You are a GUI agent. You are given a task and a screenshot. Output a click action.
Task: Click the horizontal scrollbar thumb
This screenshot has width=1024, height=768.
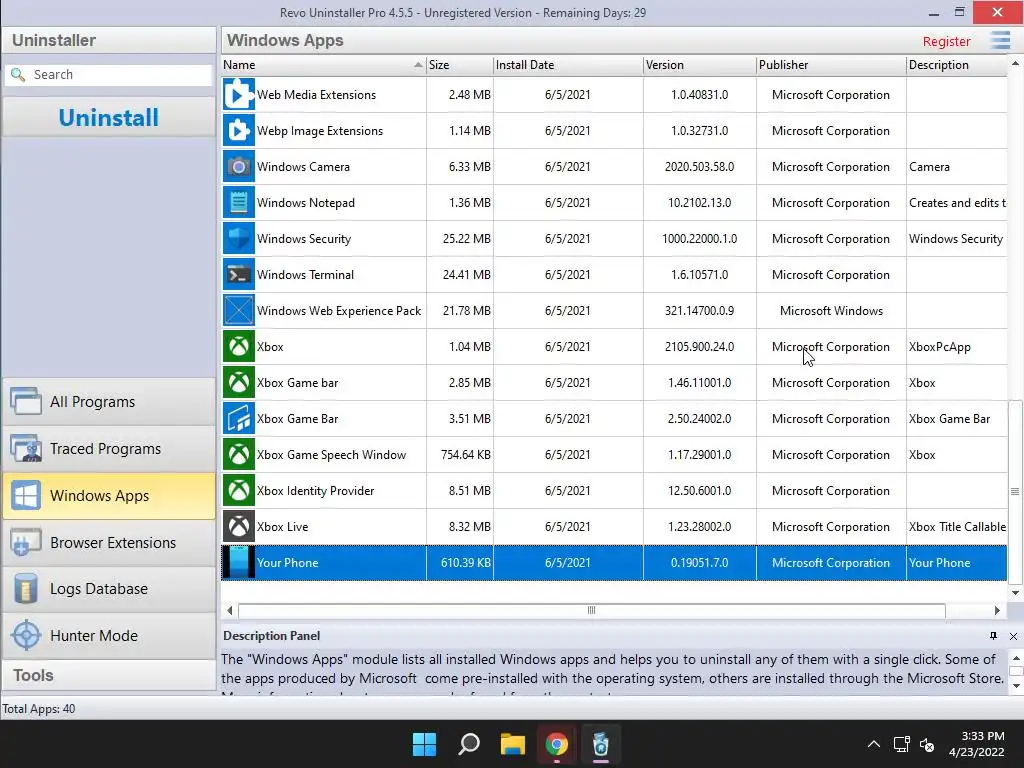click(x=592, y=610)
